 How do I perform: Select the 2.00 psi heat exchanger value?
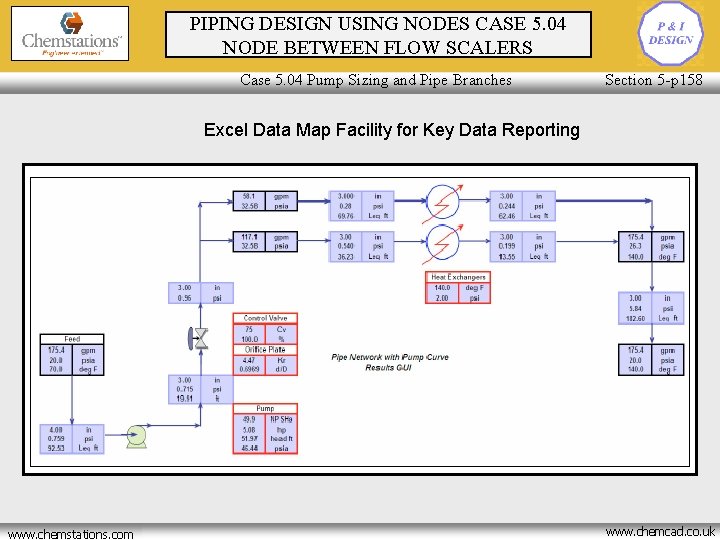442,298
